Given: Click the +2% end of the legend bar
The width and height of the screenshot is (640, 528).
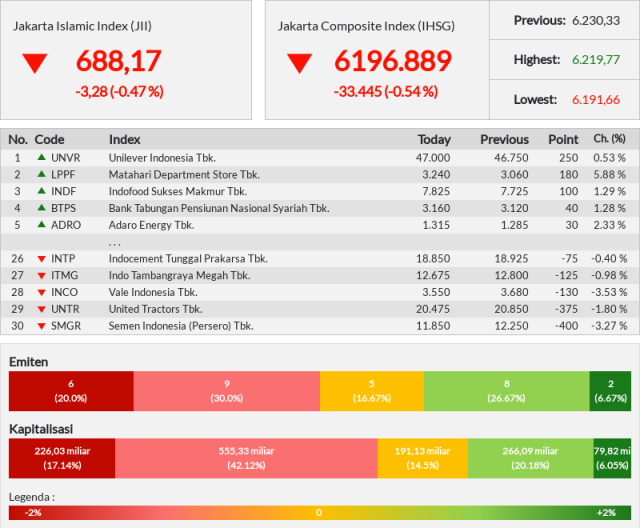Looking at the screenshot, I should pos(607,513).
